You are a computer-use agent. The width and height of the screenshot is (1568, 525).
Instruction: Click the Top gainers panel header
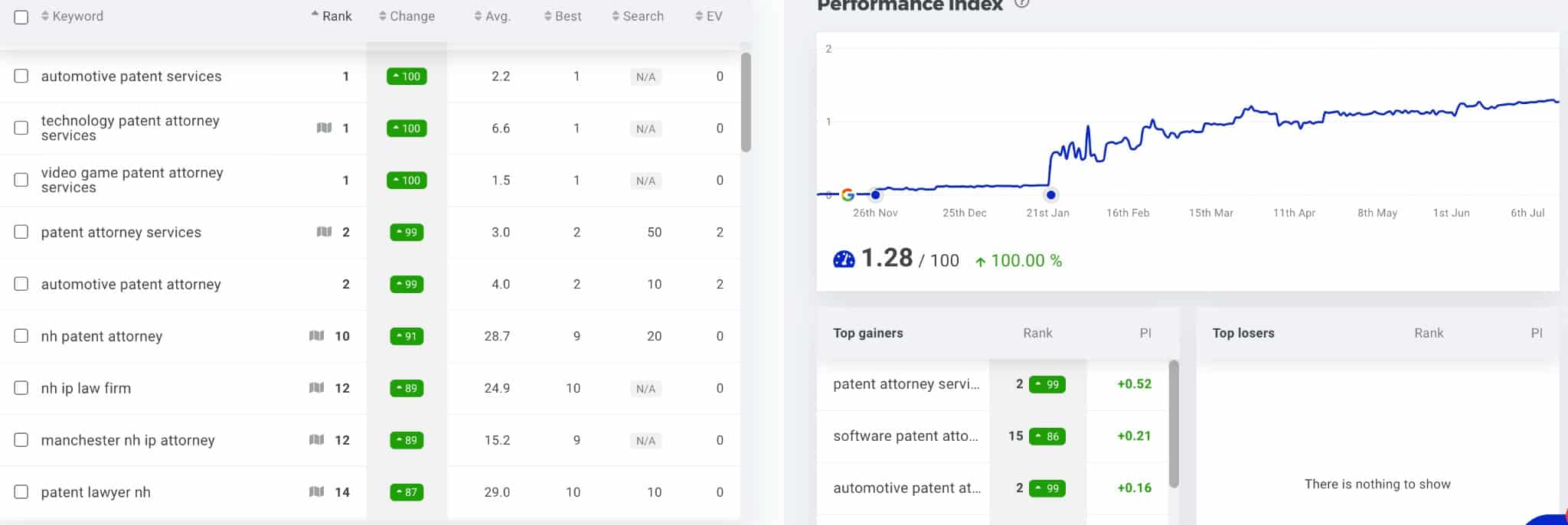(868, 333)
